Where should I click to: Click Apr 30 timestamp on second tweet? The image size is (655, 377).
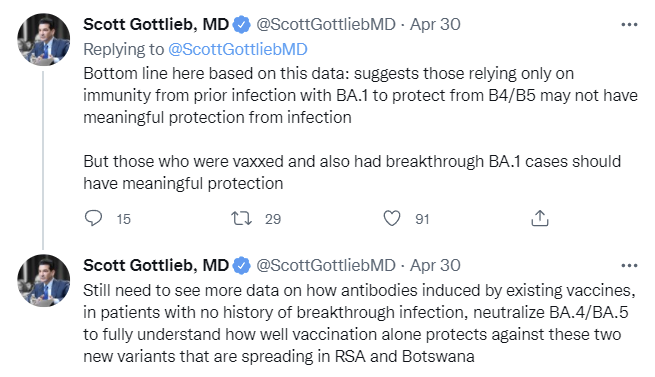[435, 265]
